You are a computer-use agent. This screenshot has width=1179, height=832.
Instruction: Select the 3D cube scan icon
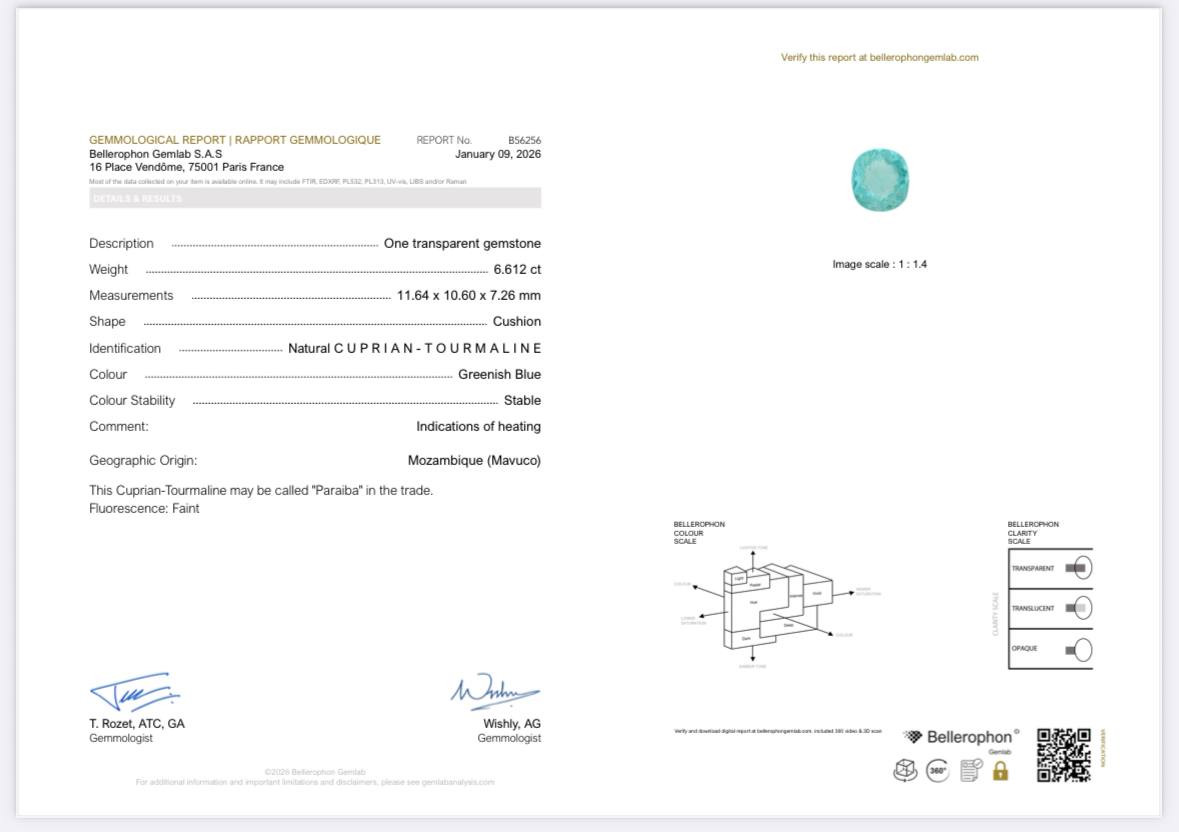905,770
